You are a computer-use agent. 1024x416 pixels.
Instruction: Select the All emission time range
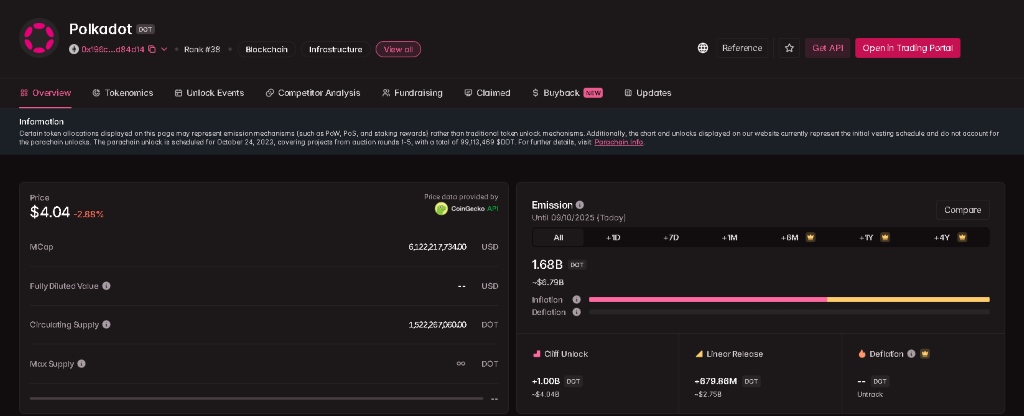click(x=558, y=237)
